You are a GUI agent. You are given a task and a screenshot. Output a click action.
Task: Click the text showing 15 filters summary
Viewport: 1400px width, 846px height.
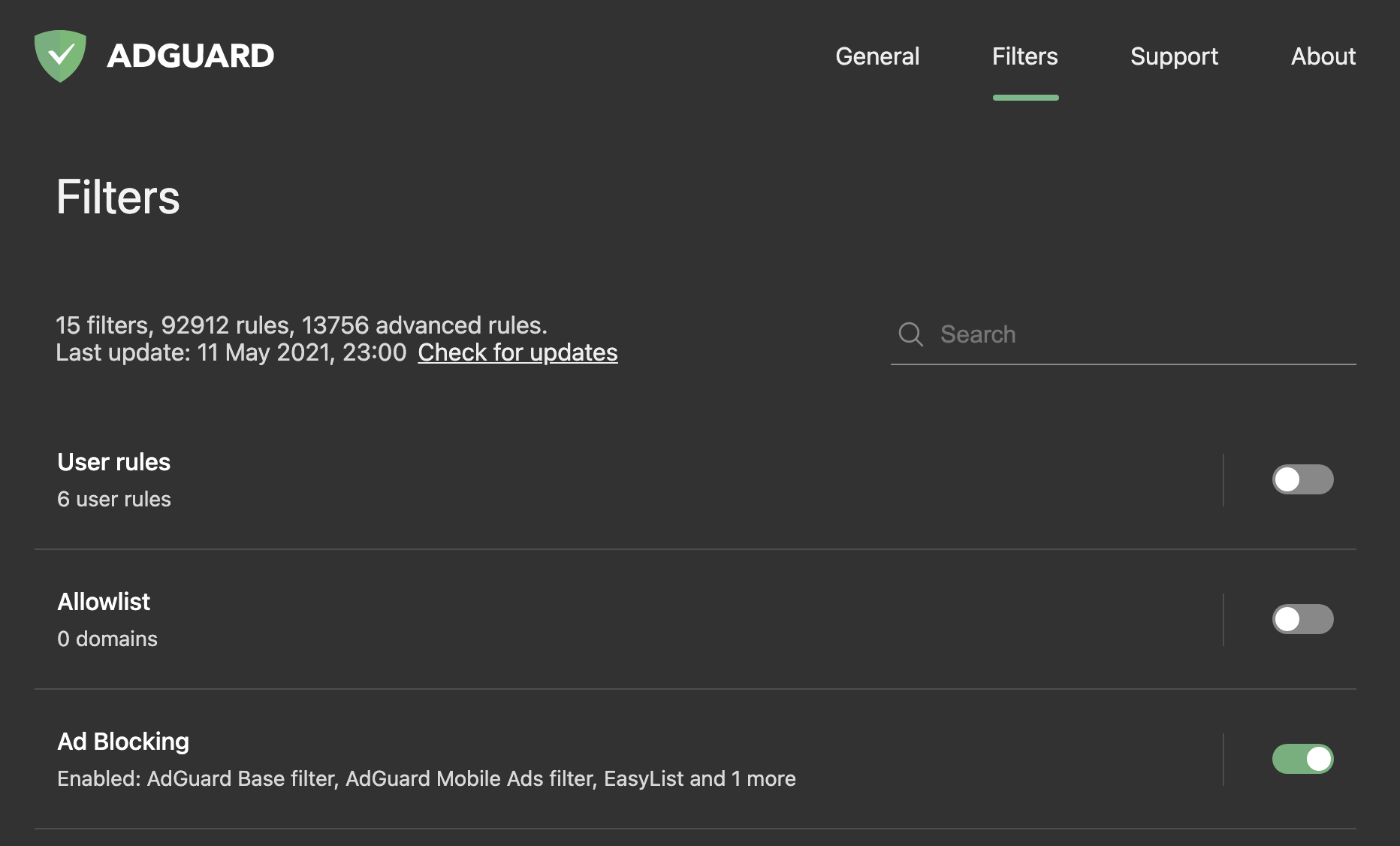302,325
